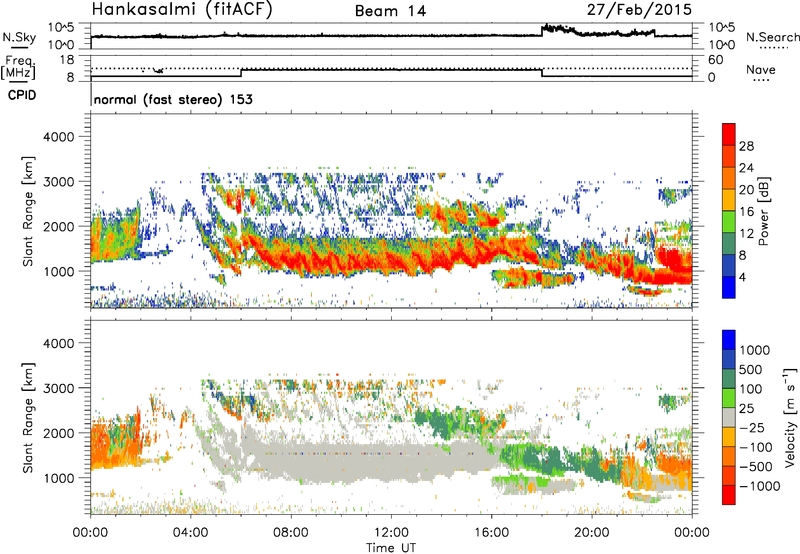Image resolution: width=800 pixels, height=554 pixels.
Task: Click the "N.Sky" label
Action: 19,37
